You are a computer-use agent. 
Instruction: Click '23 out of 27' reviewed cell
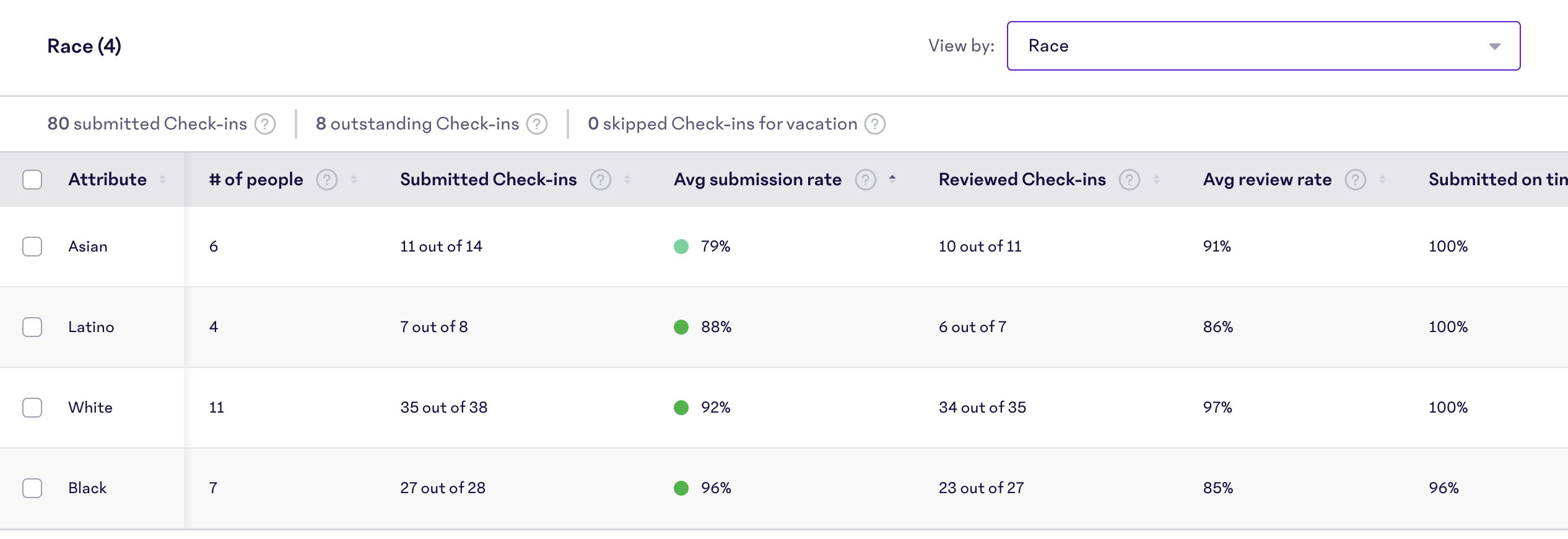pyautogui.click(x=982, y=488)
